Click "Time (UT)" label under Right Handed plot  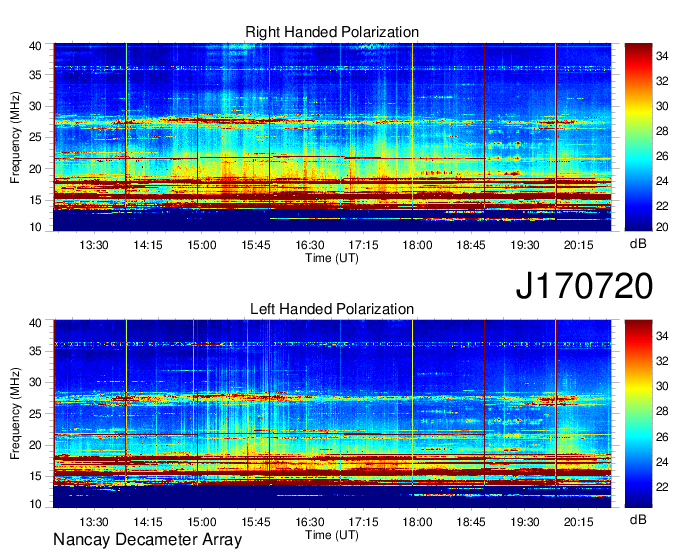coord(332,258)
